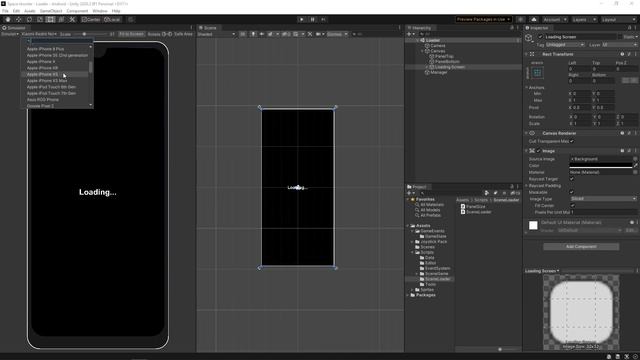Click Fit to Screen button in Simulator
Image resolution: width=640 pixels, height=360 pixels.
coord(131,34)
